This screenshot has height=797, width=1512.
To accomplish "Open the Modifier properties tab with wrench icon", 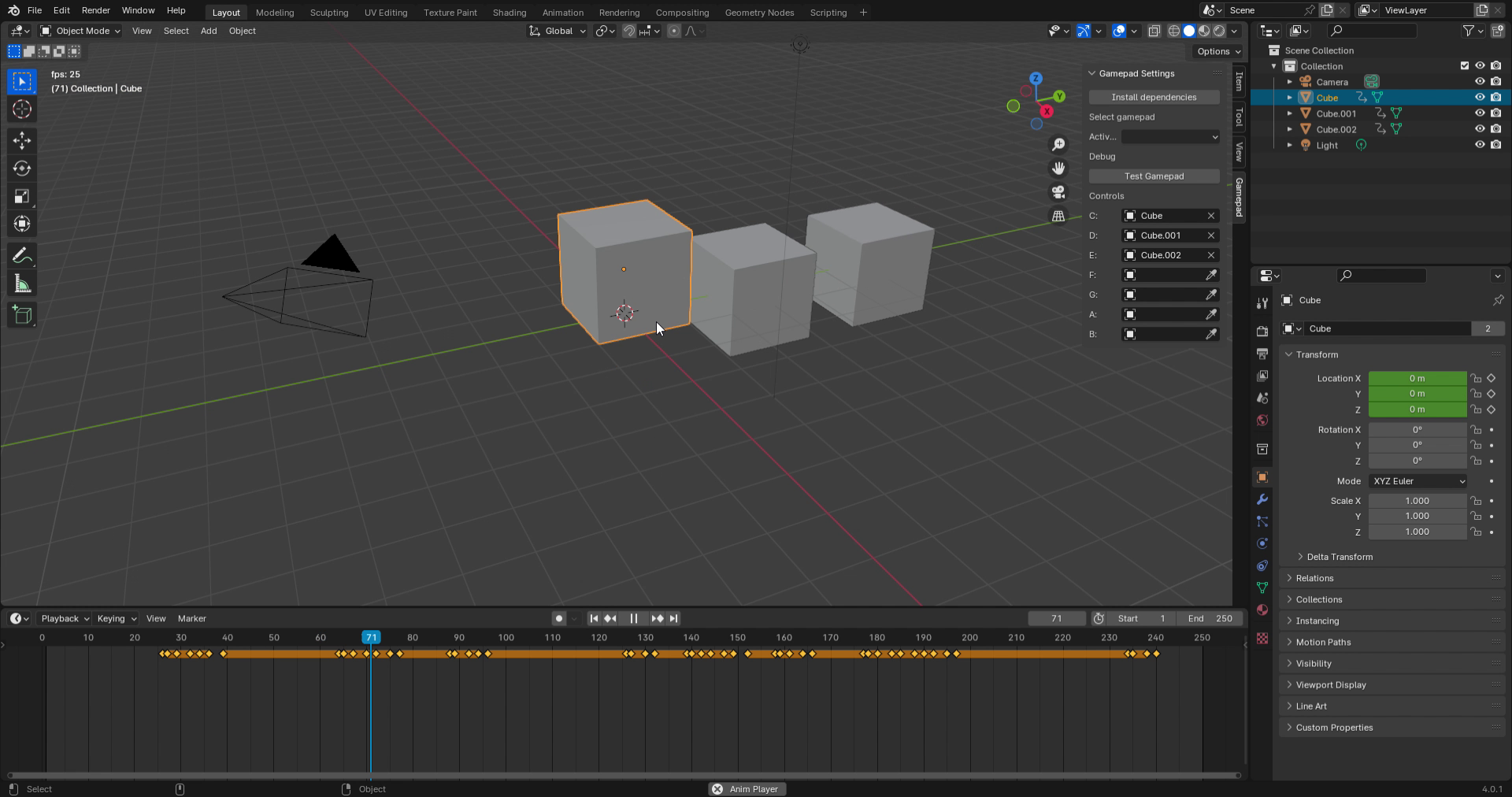I will click(1262, 500).
